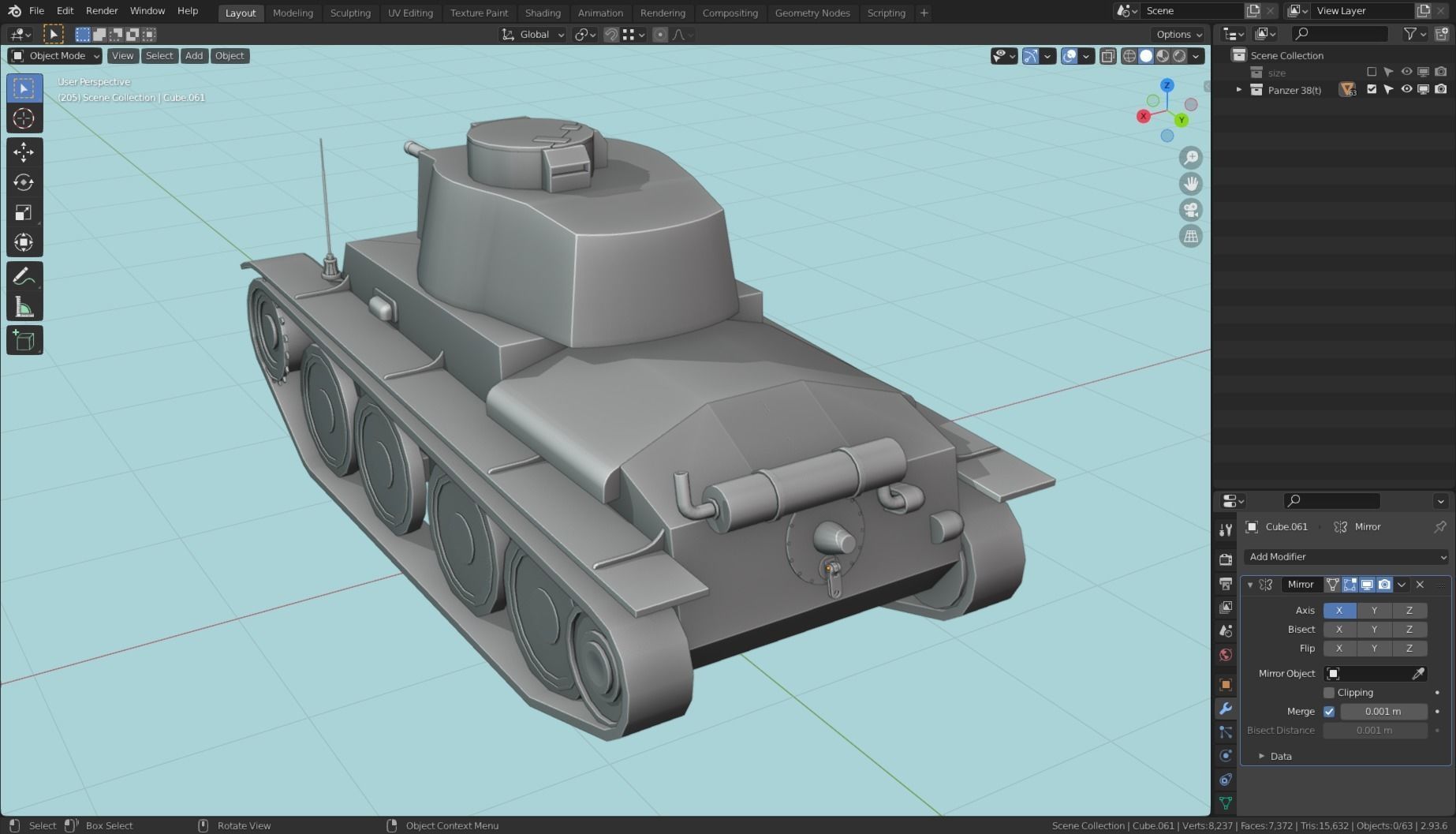1456x834 pixels.
Task: Select the Move tool in the toolbar
Action: point(24,151)
